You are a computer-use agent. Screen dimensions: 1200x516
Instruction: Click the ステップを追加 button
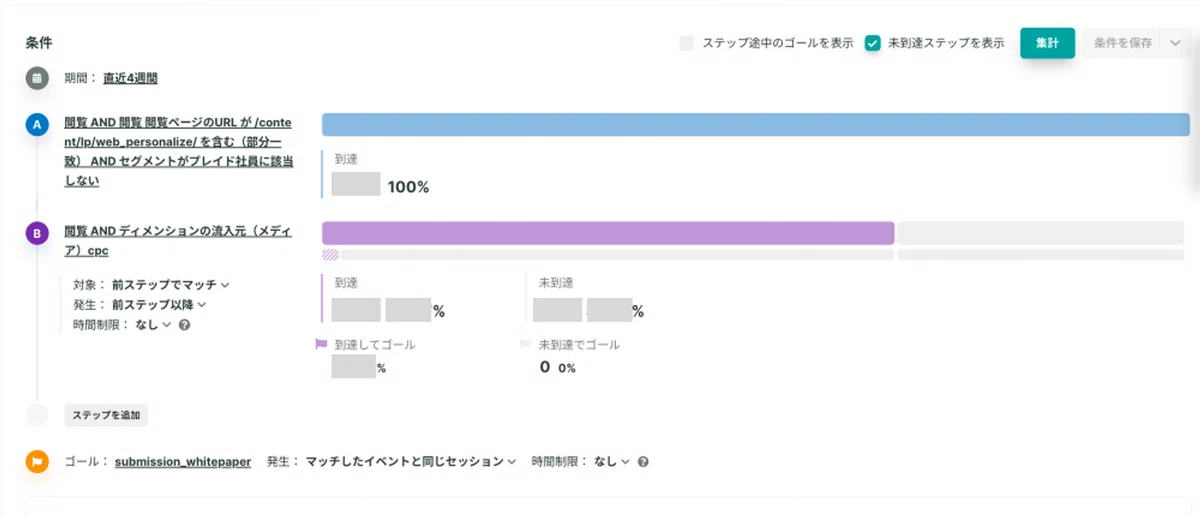[106, 415]
